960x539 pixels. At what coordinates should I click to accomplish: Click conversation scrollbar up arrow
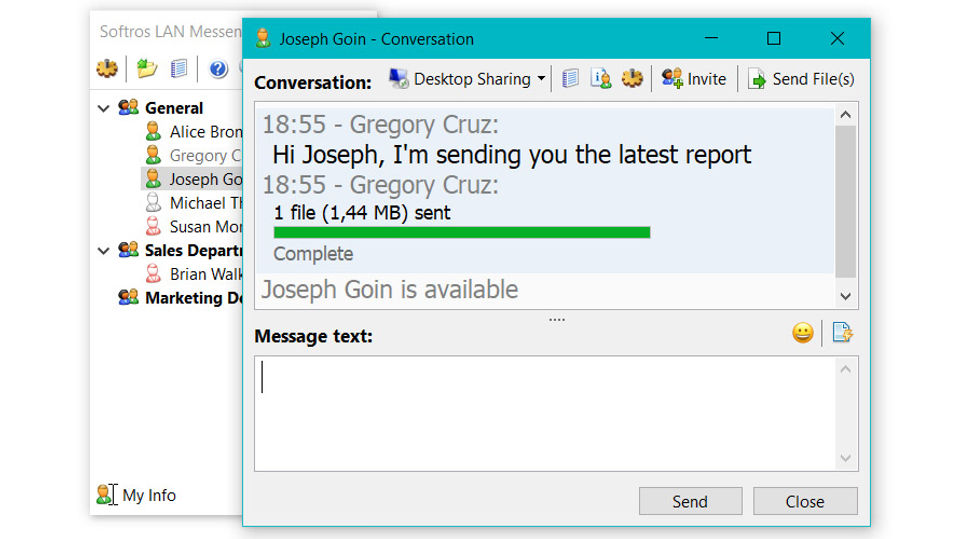tap(846, 115)
